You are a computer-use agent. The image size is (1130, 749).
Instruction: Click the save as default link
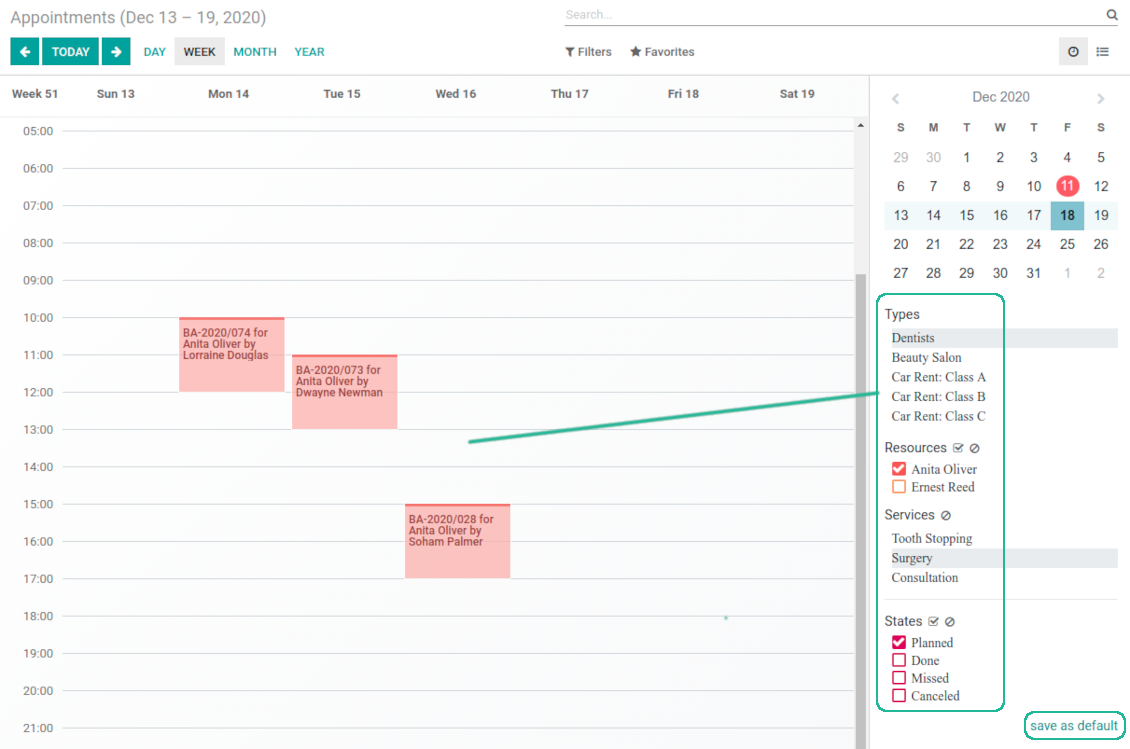(x=1074, y=725)
